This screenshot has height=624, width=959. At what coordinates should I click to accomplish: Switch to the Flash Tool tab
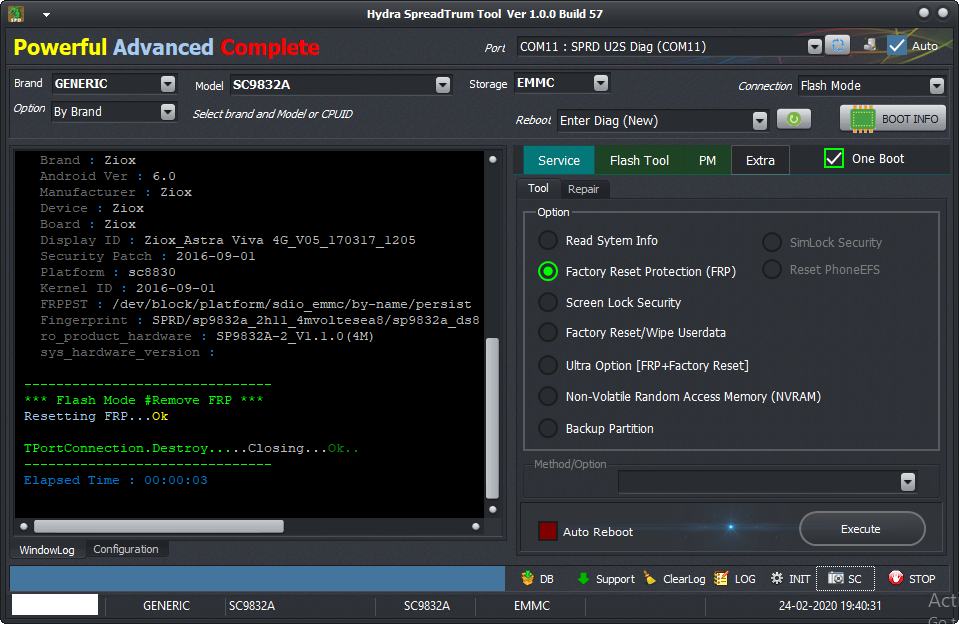tap(639, 160)
